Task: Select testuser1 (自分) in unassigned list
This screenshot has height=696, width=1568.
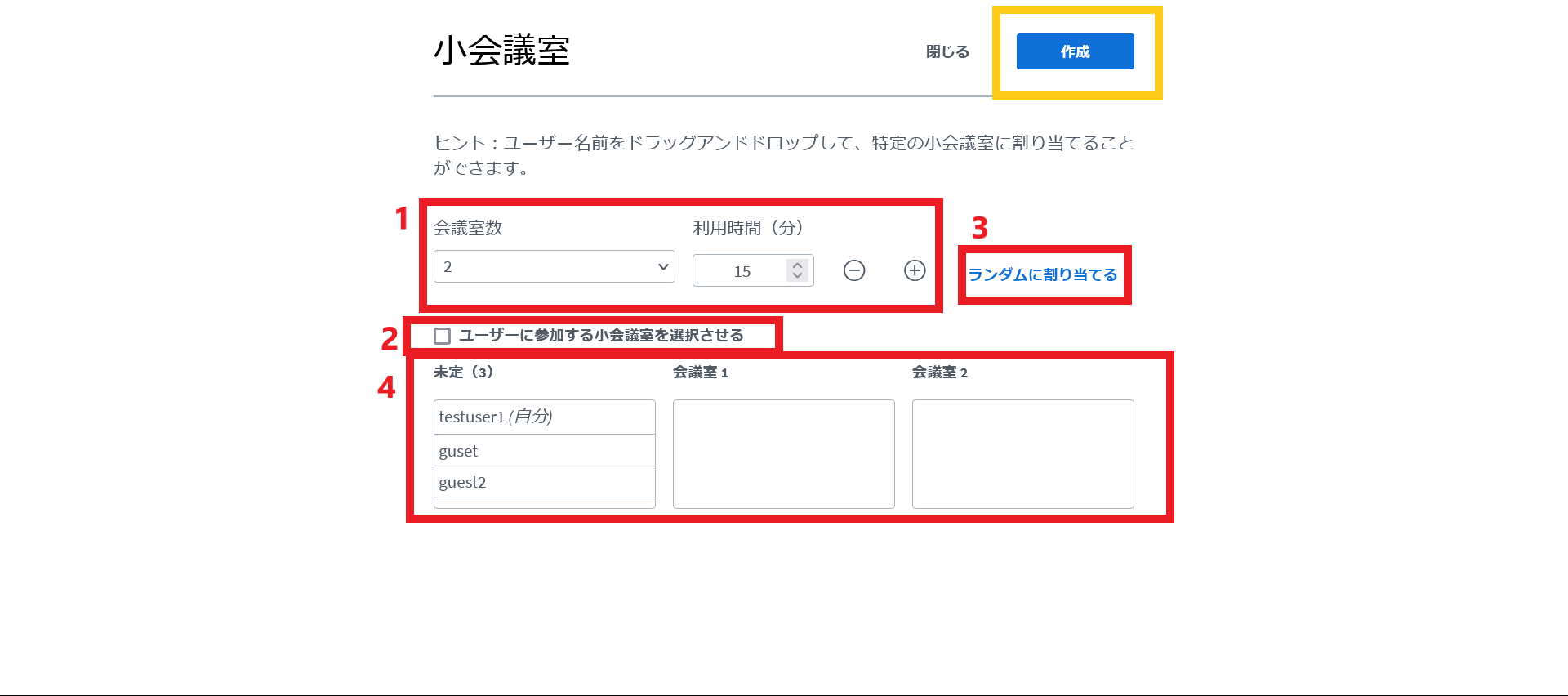Action: pyautogui.click(x=545, y=417)
